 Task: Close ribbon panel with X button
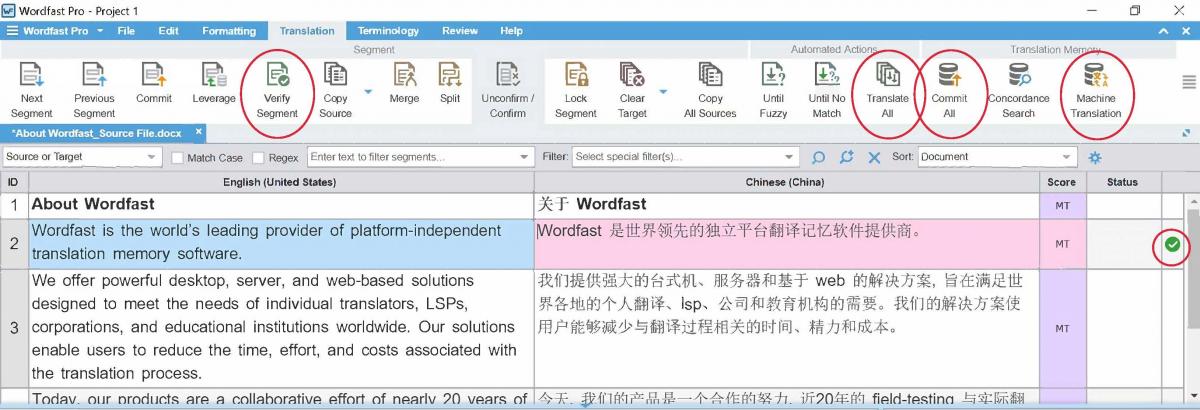1187,31
